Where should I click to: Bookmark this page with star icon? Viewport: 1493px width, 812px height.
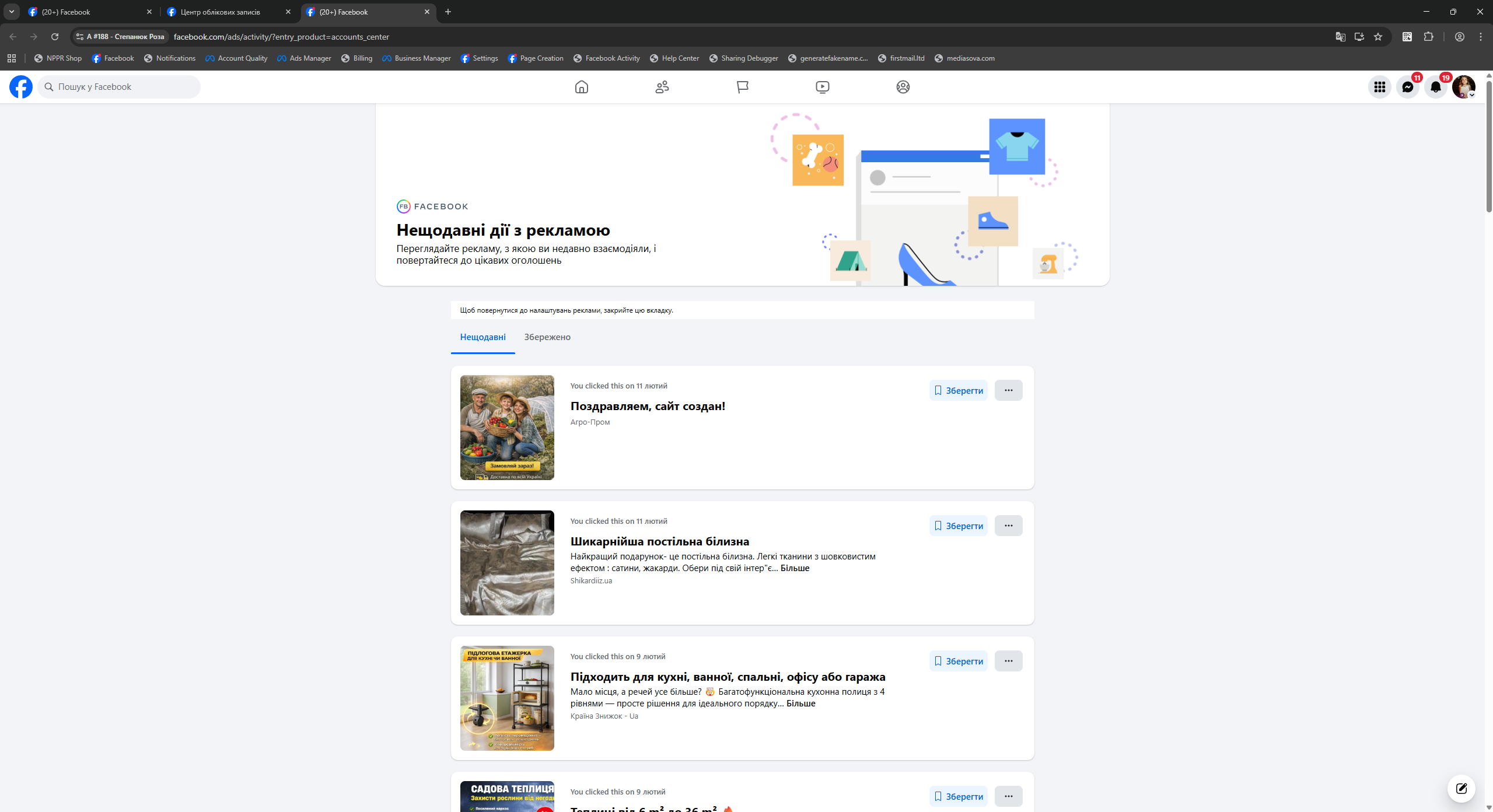(1378, 37)
